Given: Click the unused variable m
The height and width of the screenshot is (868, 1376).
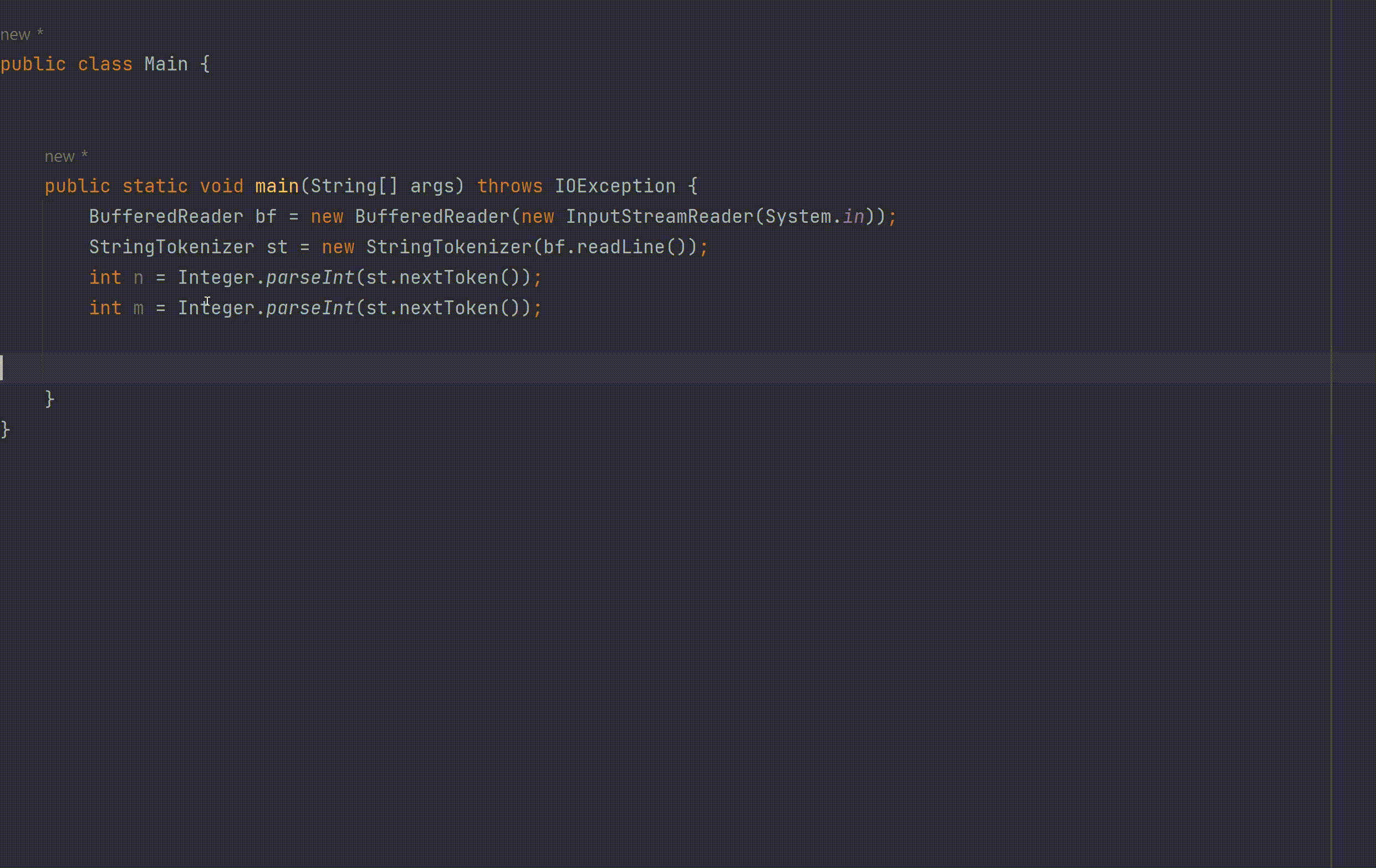Looking at the screenshot, I should pos(138,308).
